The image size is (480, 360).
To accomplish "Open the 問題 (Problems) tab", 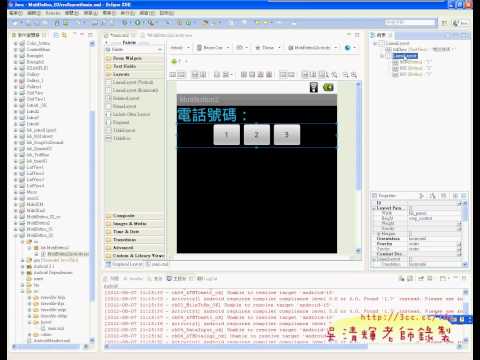I will point(112,278).
